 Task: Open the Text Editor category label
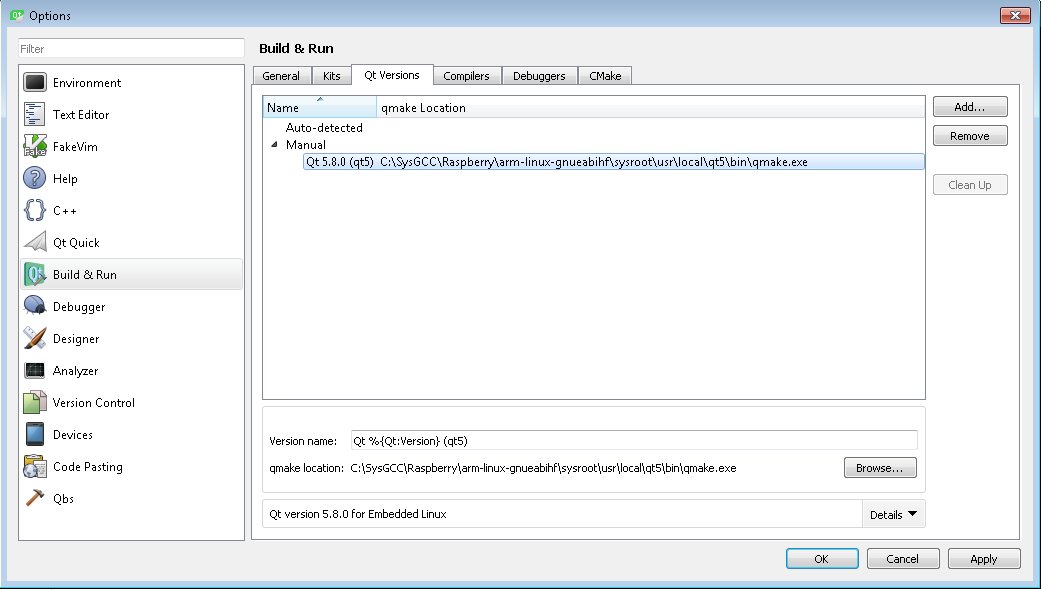point(81,114)
